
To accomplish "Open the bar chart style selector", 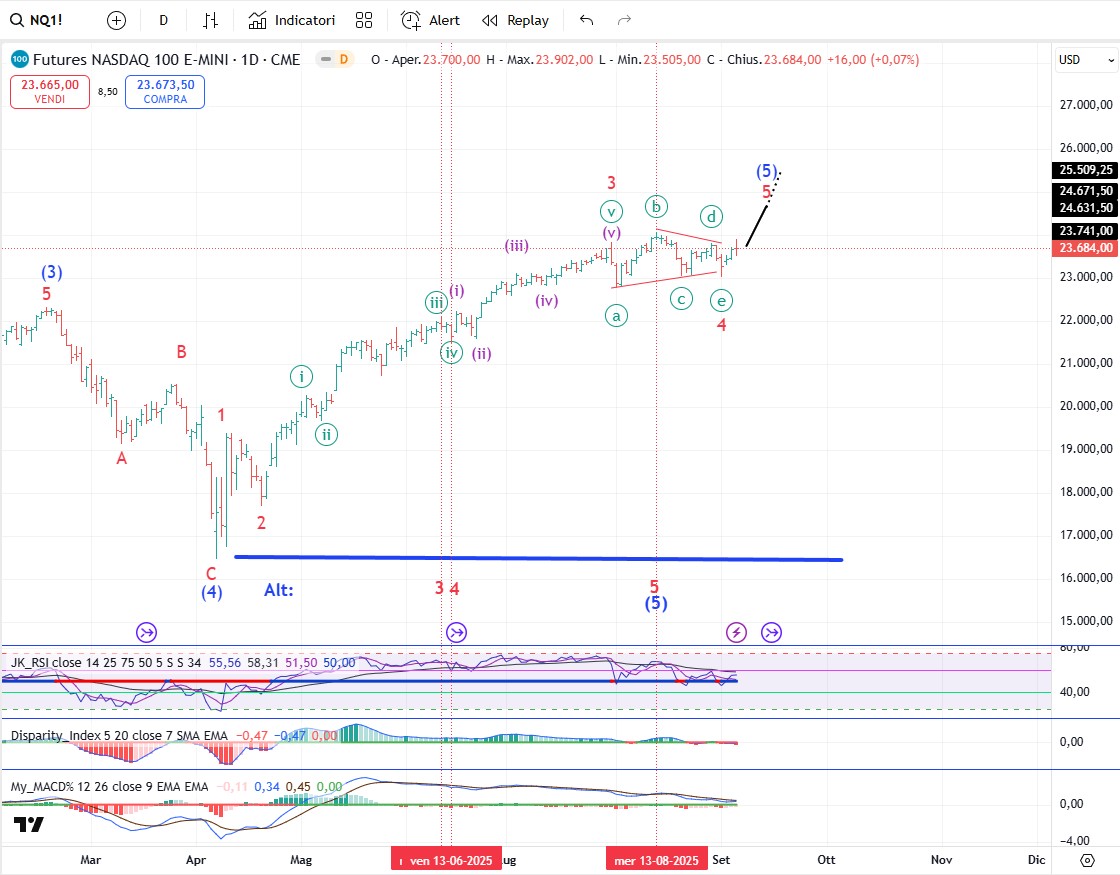I will coord(210,21).
